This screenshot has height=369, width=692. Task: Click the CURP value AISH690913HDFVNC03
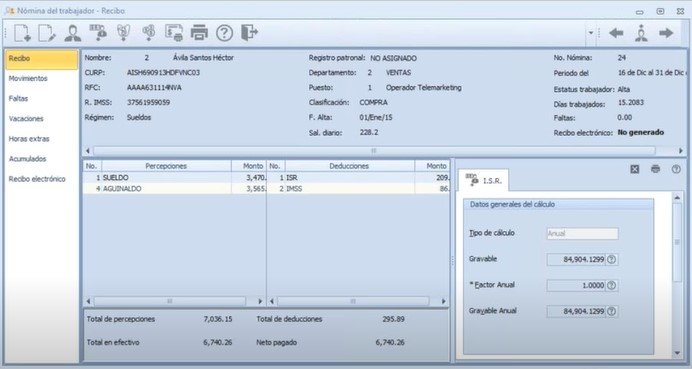163,72
